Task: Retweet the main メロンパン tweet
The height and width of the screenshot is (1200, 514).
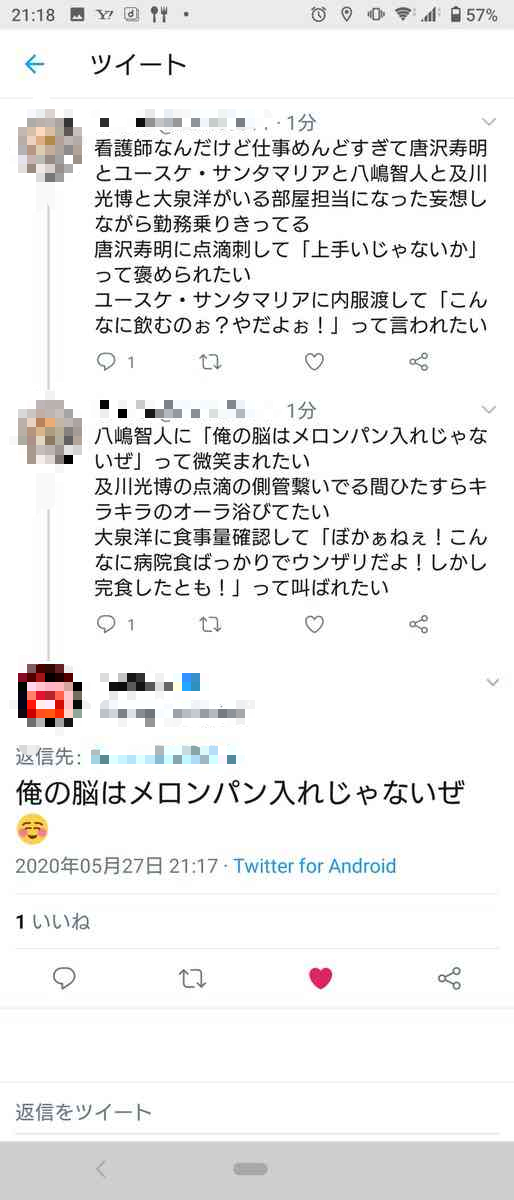Action: (192, 979)
